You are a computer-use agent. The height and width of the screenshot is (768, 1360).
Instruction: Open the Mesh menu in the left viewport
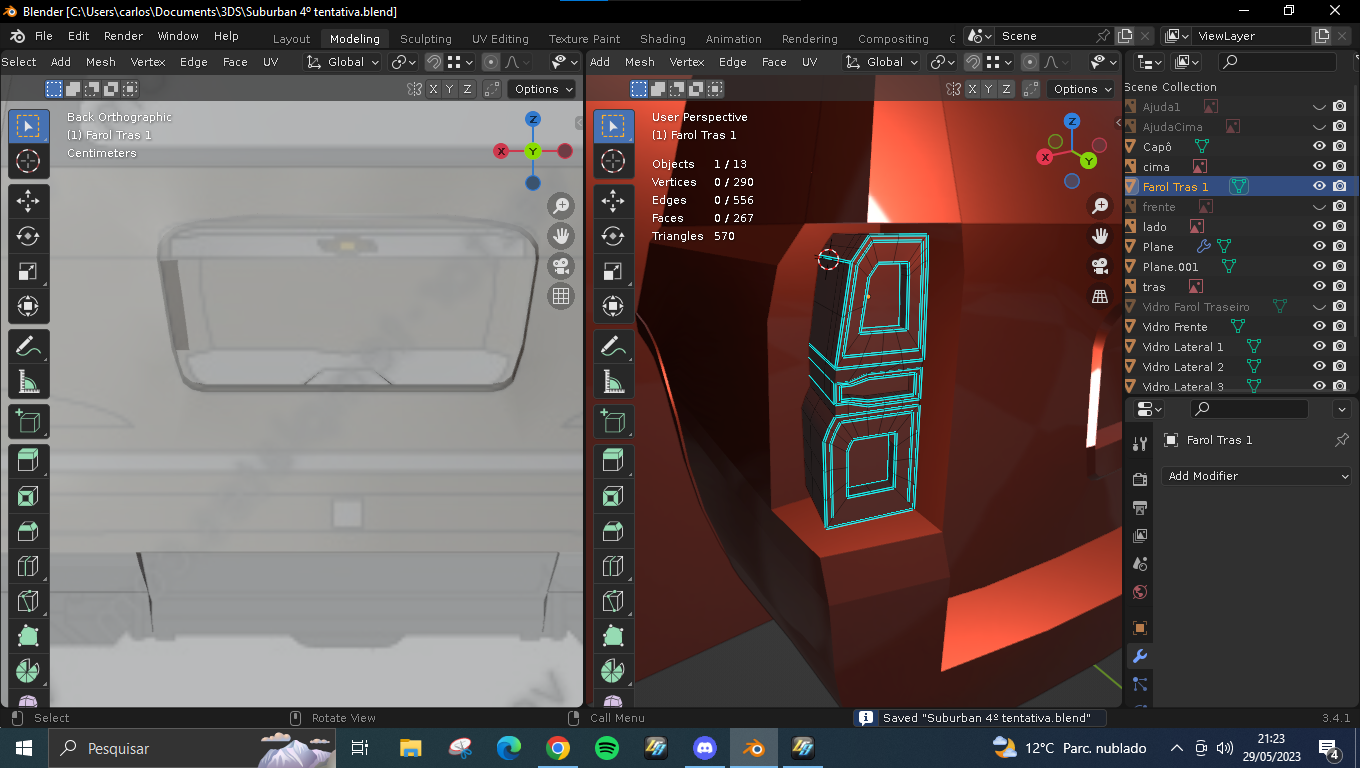point(101,62)
